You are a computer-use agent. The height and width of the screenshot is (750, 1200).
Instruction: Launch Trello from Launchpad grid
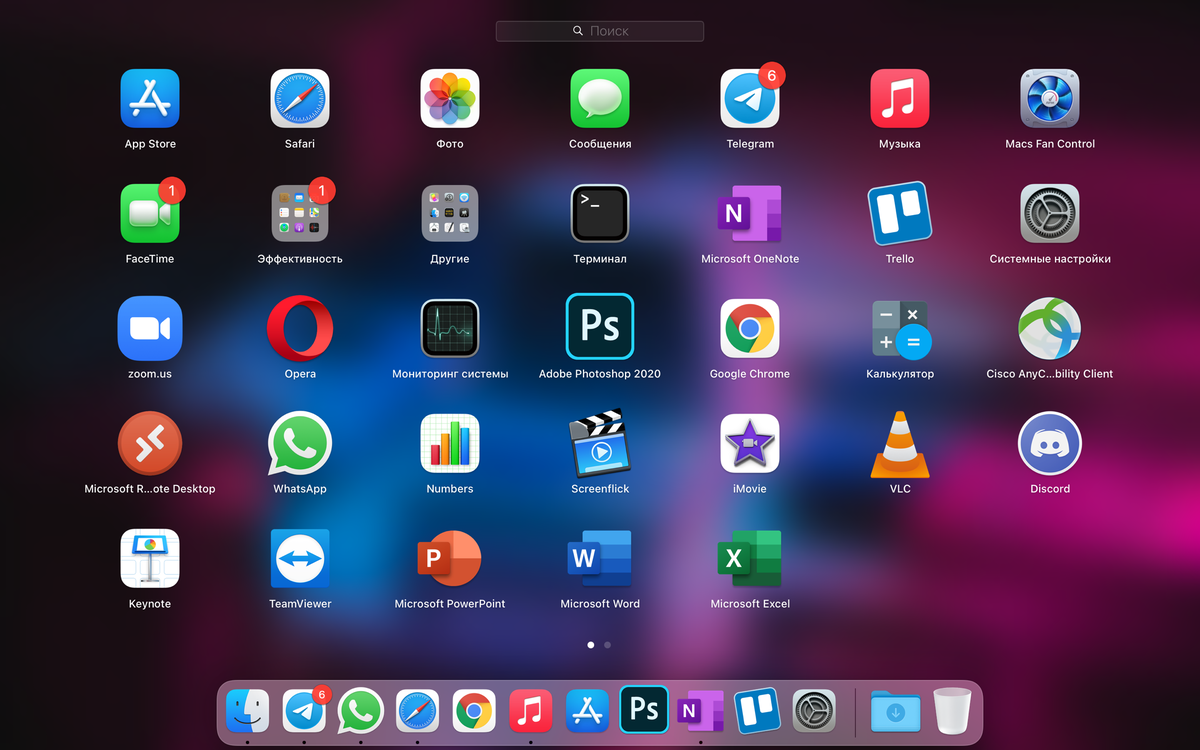(900, 214)
